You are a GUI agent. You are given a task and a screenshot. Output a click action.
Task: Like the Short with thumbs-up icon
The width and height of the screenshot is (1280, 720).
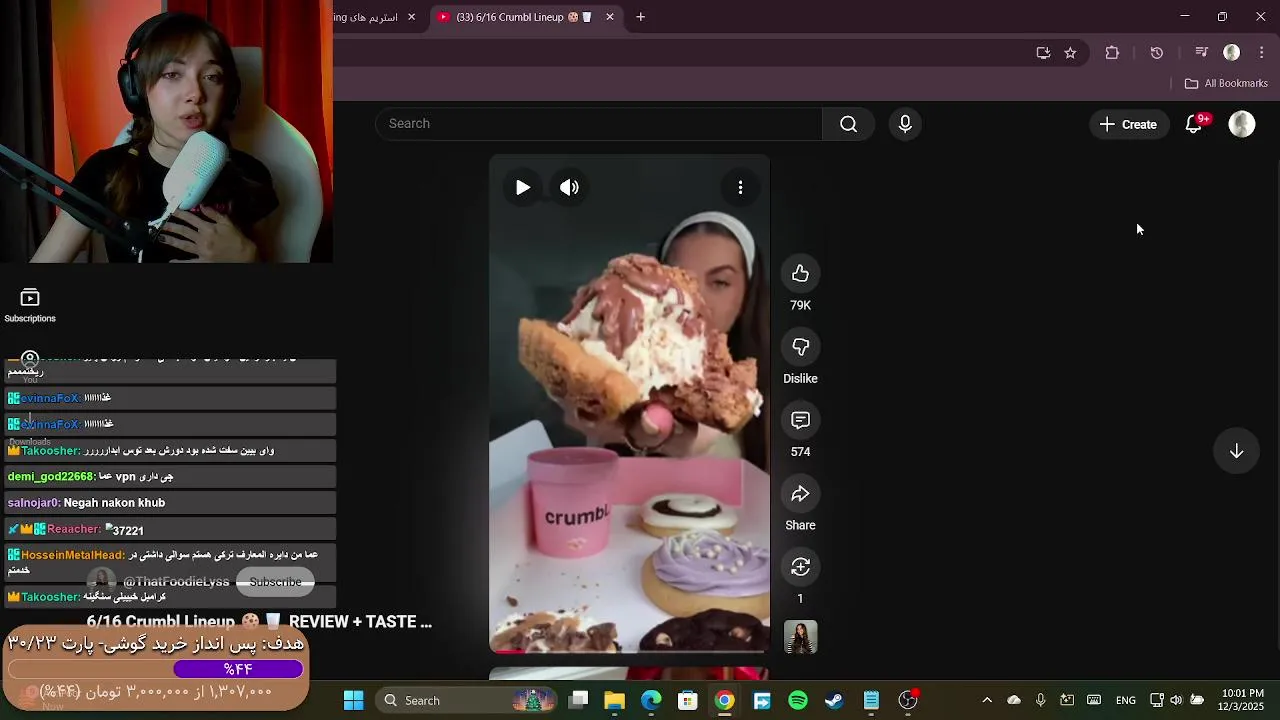[800, 273]
